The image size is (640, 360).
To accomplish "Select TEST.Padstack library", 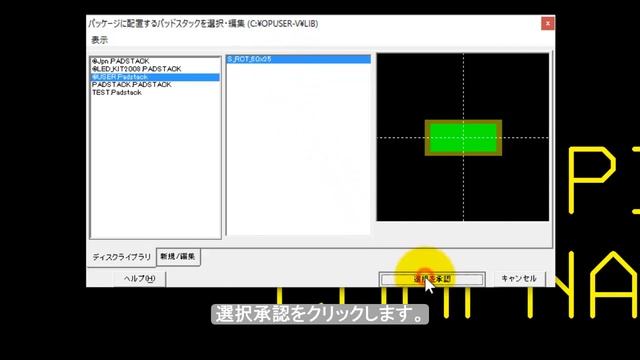I will coord(155,93).
